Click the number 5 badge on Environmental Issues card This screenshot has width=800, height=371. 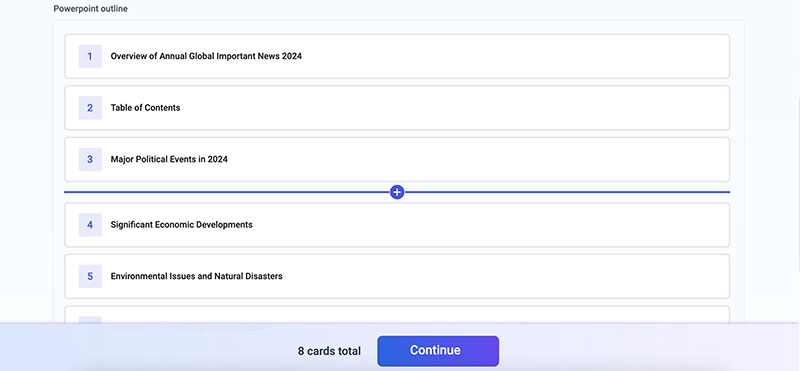(x=90, y=276)
